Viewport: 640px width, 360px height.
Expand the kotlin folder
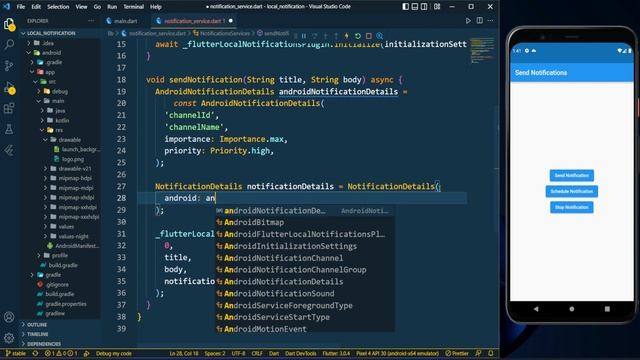[x=62, y=120]
